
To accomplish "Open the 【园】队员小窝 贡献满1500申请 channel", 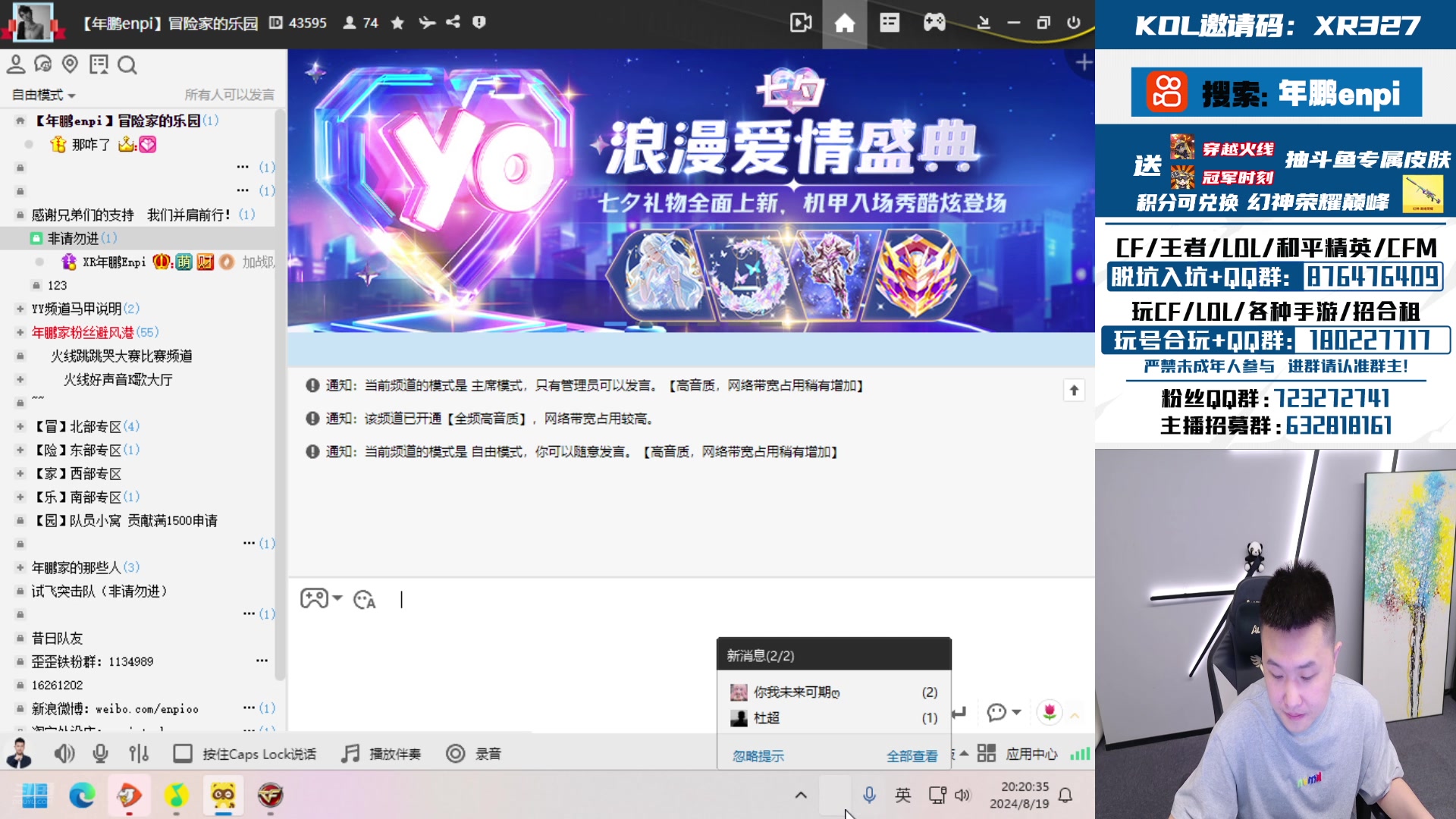I will coord(124,520).
